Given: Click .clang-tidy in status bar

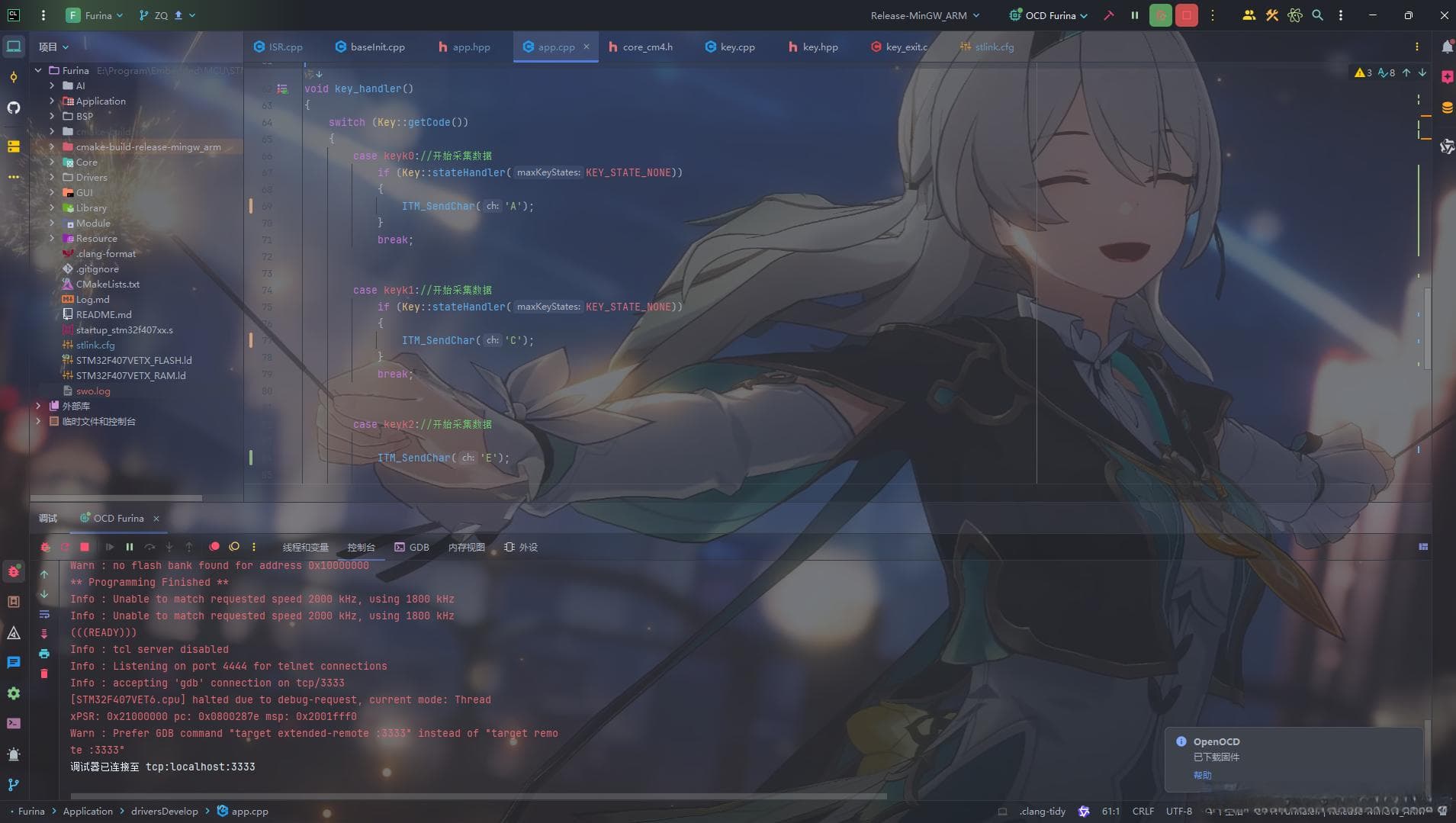Looking at the screenshot, I should tap(1042, 811).
